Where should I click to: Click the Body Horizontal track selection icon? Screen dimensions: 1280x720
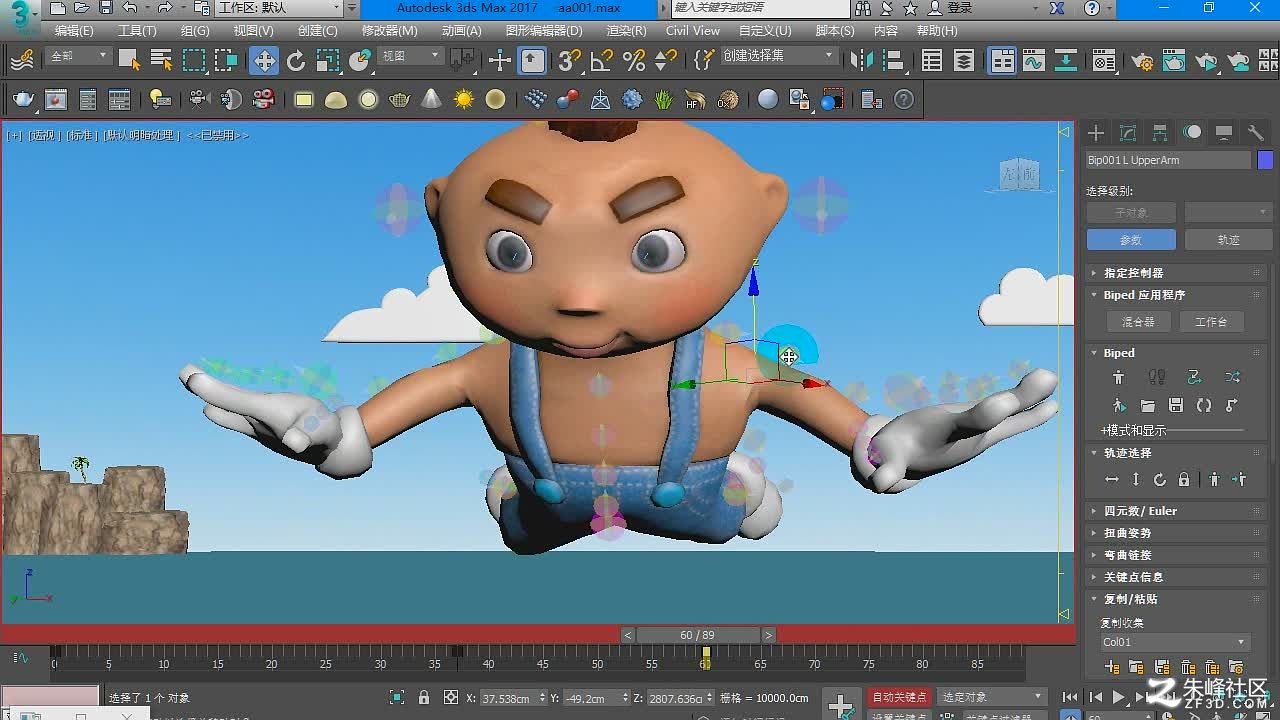tap(1112, 480)
